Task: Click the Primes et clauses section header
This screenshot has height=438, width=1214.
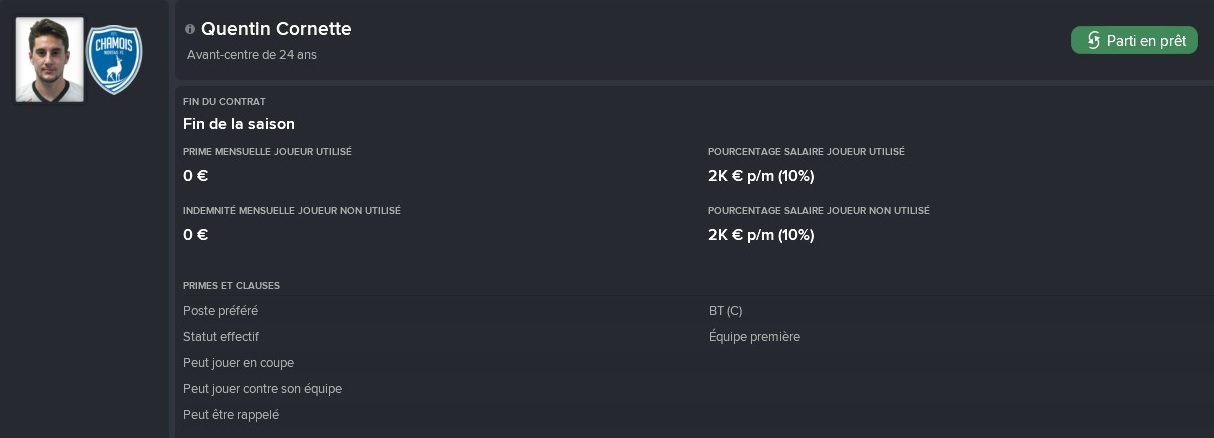Action: pyautogui.click(x=231, y=286)
